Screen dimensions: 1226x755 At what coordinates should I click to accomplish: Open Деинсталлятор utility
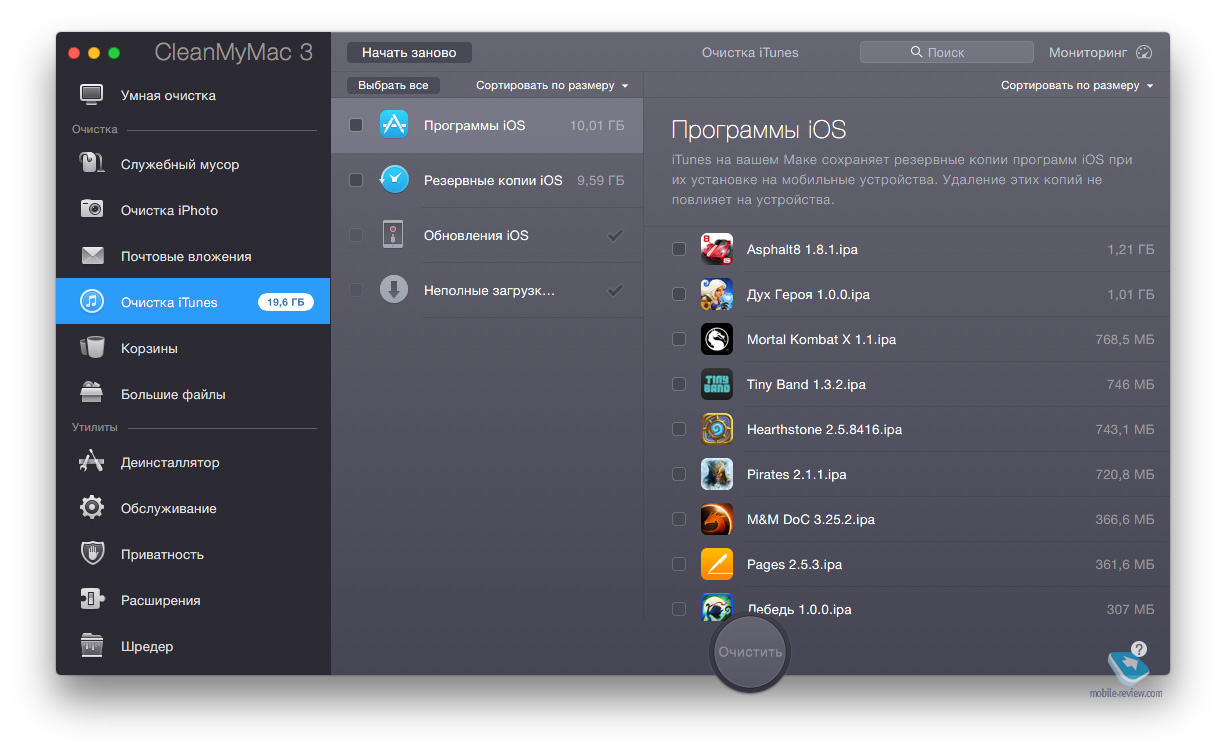193,462
